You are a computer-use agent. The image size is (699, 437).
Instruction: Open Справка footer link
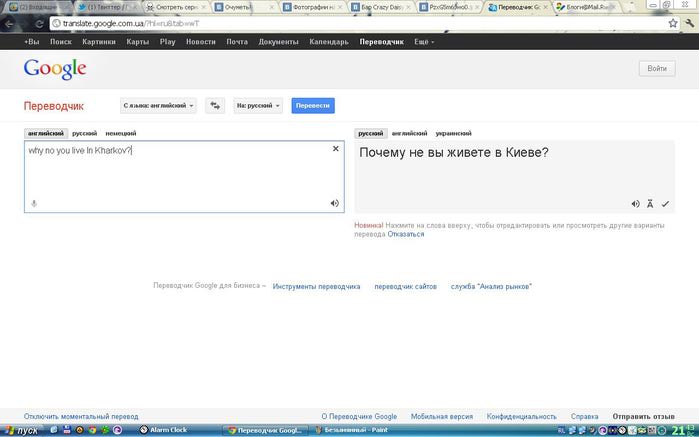[x=584, y=416]
